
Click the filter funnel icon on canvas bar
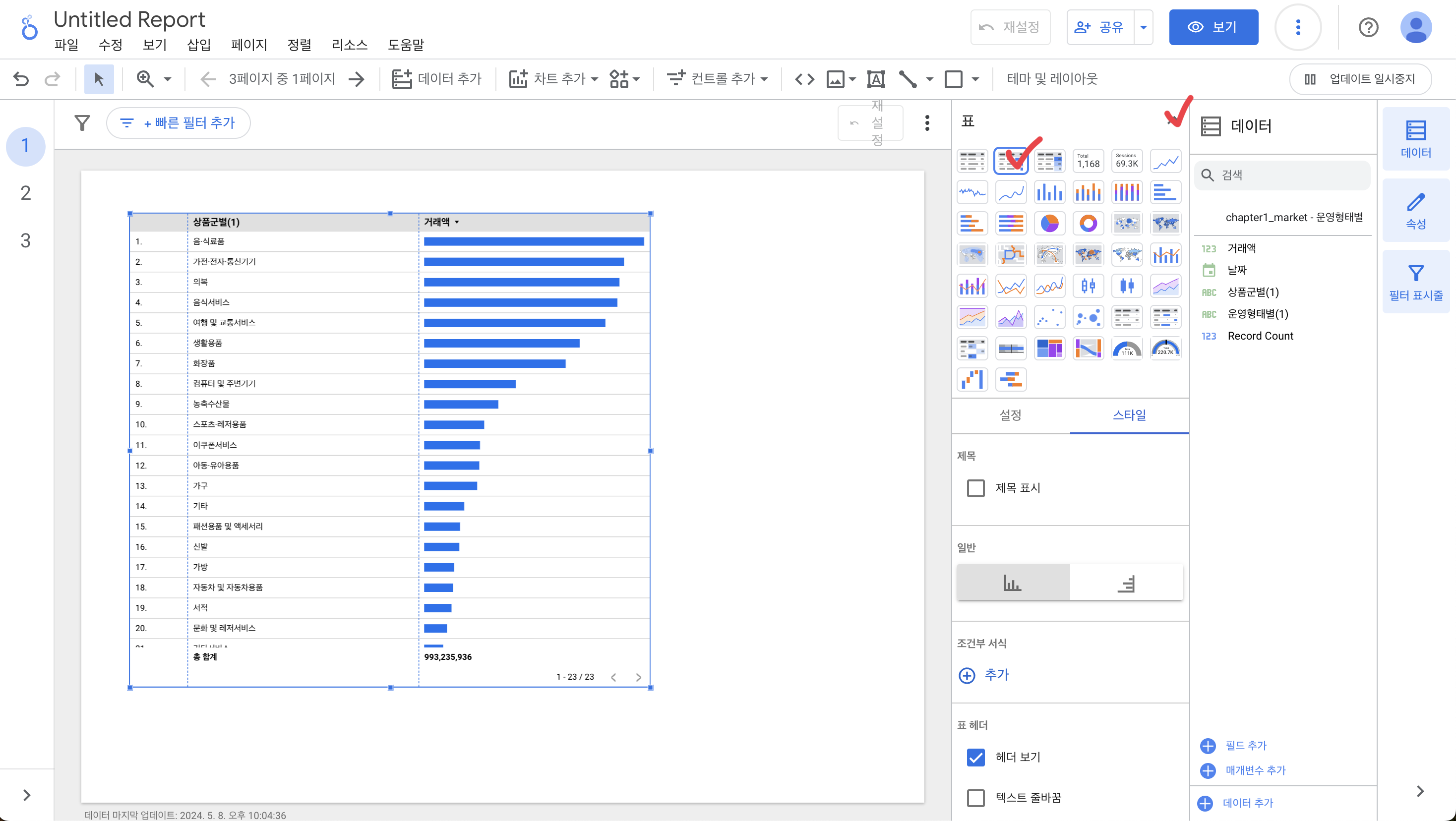82,122
